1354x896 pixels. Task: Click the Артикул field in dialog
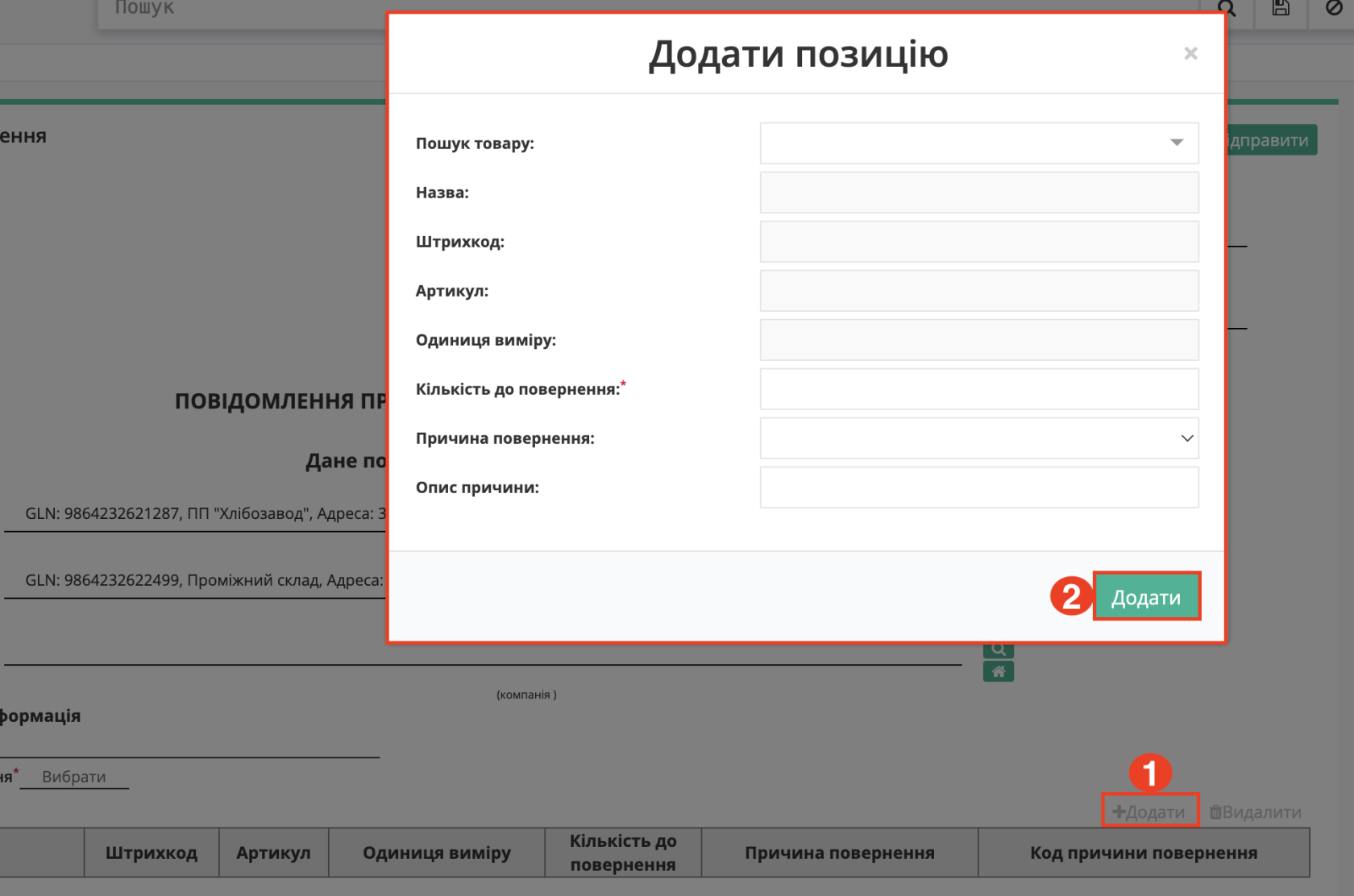(x=978, y=291)
